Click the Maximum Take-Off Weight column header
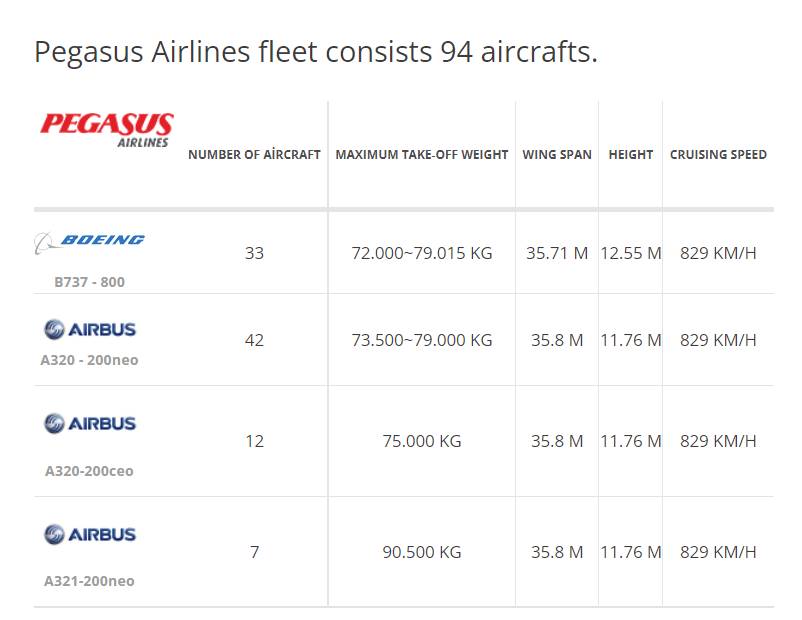The height and width of the screenshot is (620, 802). pos(422,154)
